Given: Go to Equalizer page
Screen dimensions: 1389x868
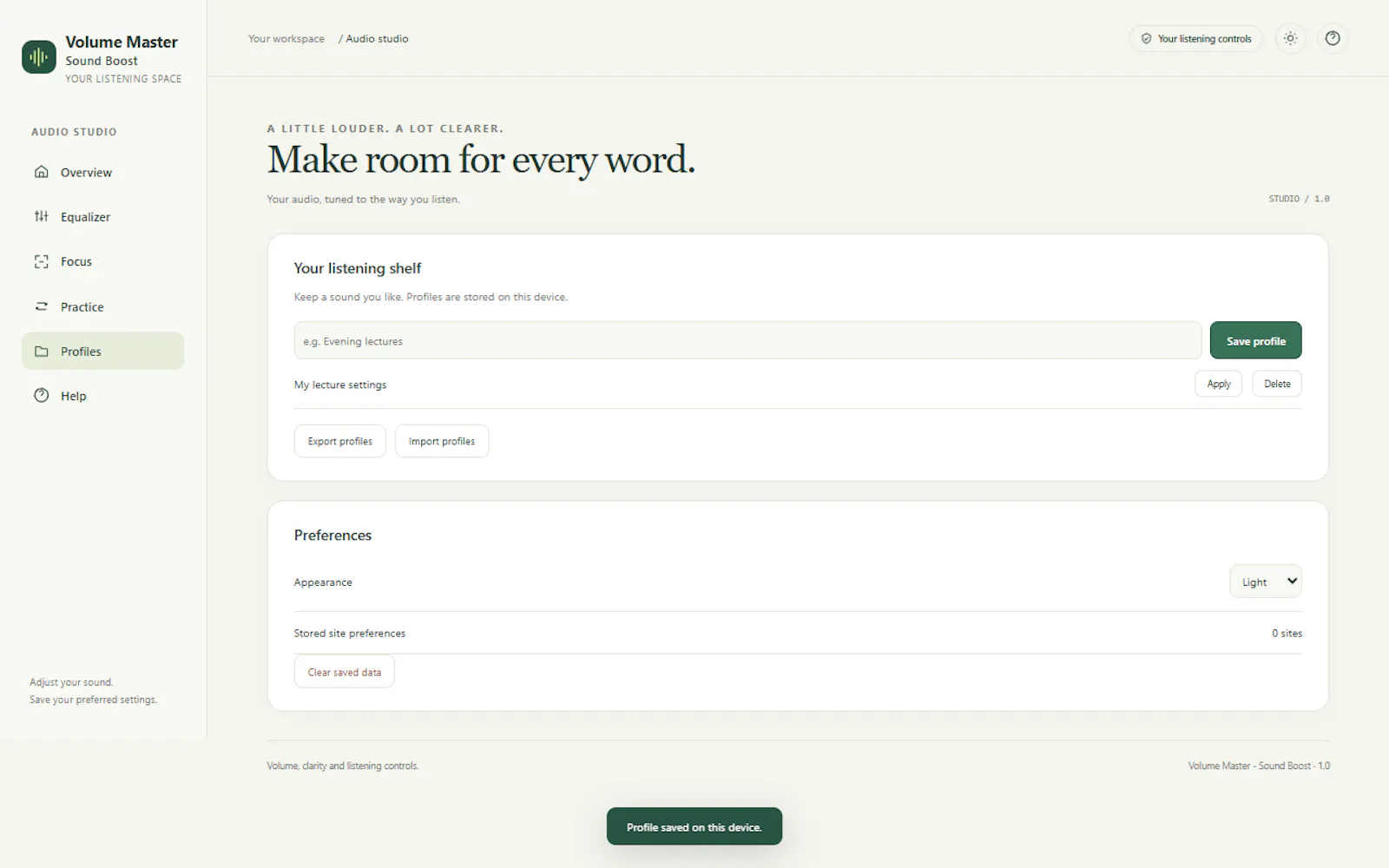Looking at the screenshot, I should [x=102, y=217].
